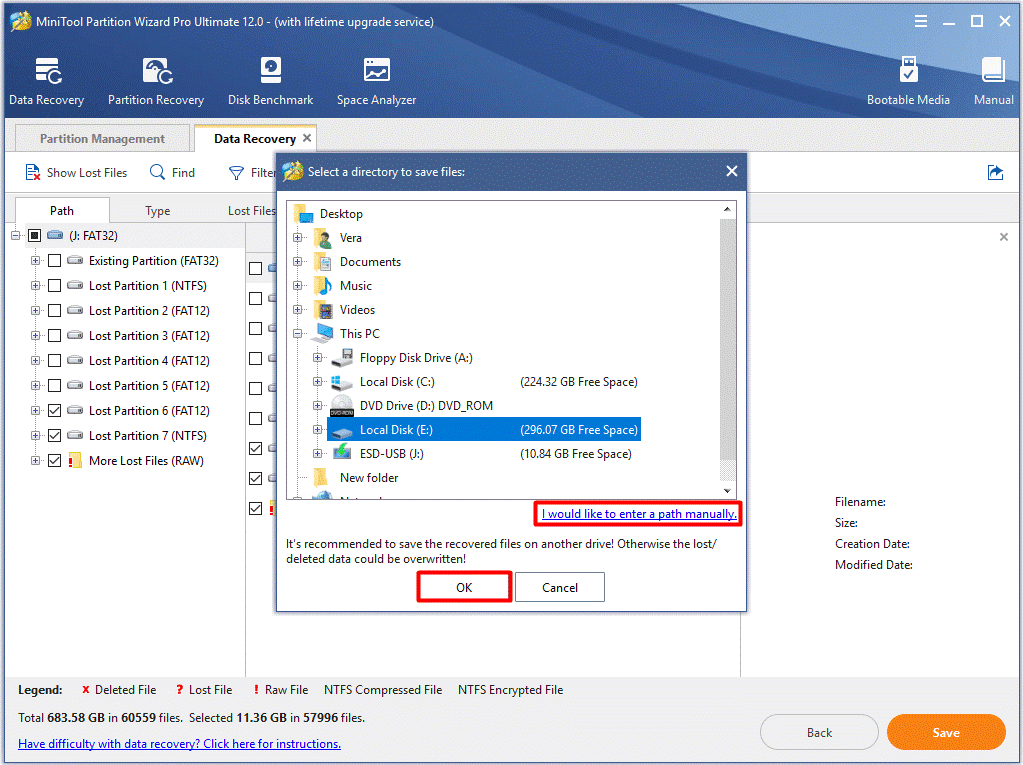
Task: Click the folder tree vertical scrollbar thumb
Action: [727, 339]
